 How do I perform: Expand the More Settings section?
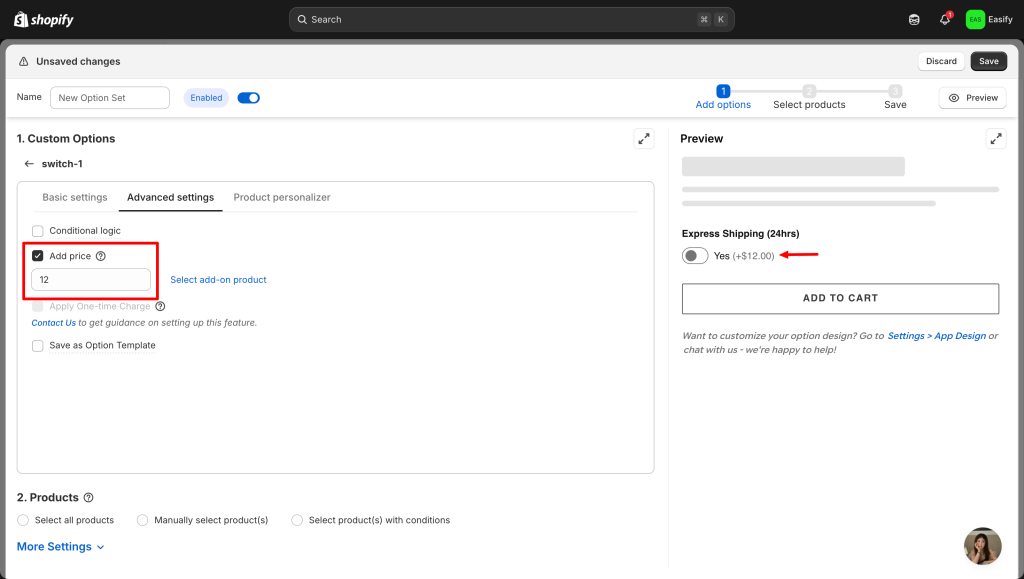tap(60, 547)
